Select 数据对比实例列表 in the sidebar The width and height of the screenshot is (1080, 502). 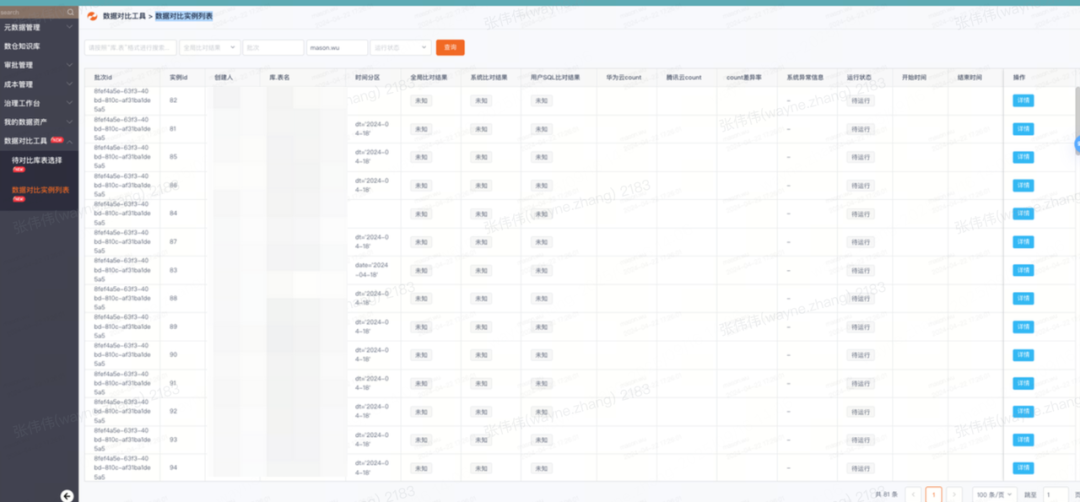pos(40,189)
